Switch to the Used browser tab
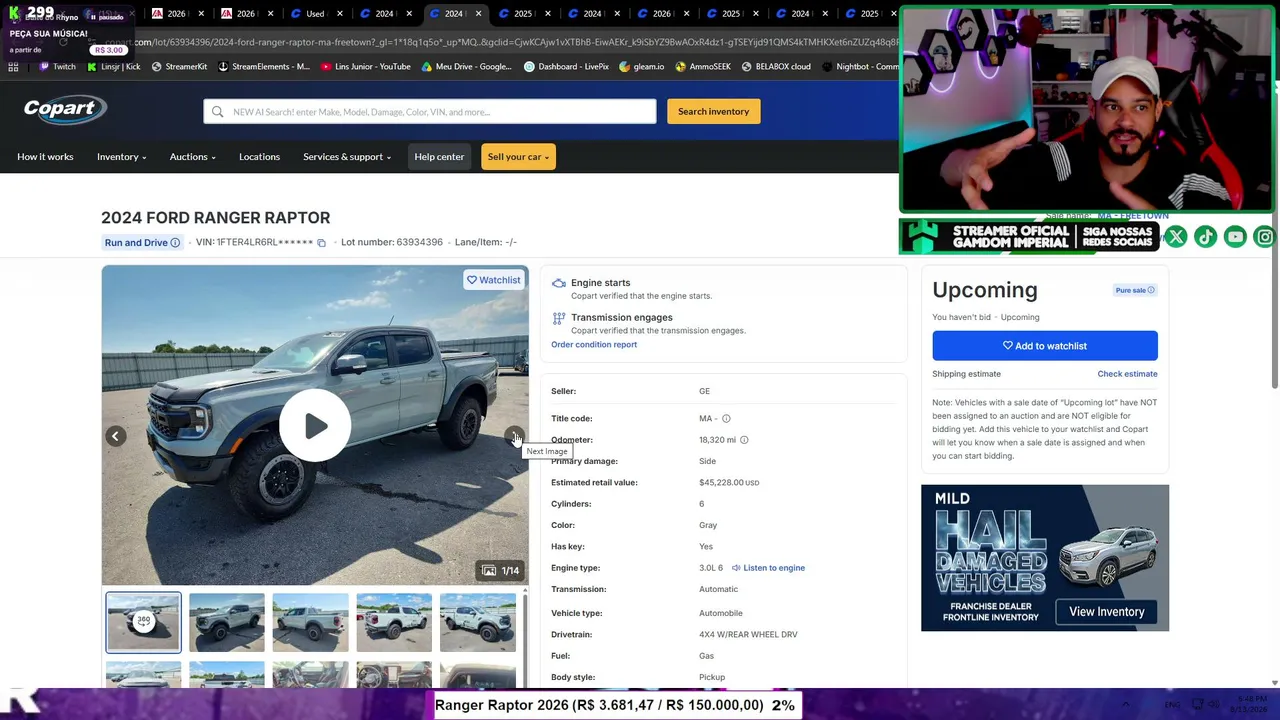 tap(315, 14)
